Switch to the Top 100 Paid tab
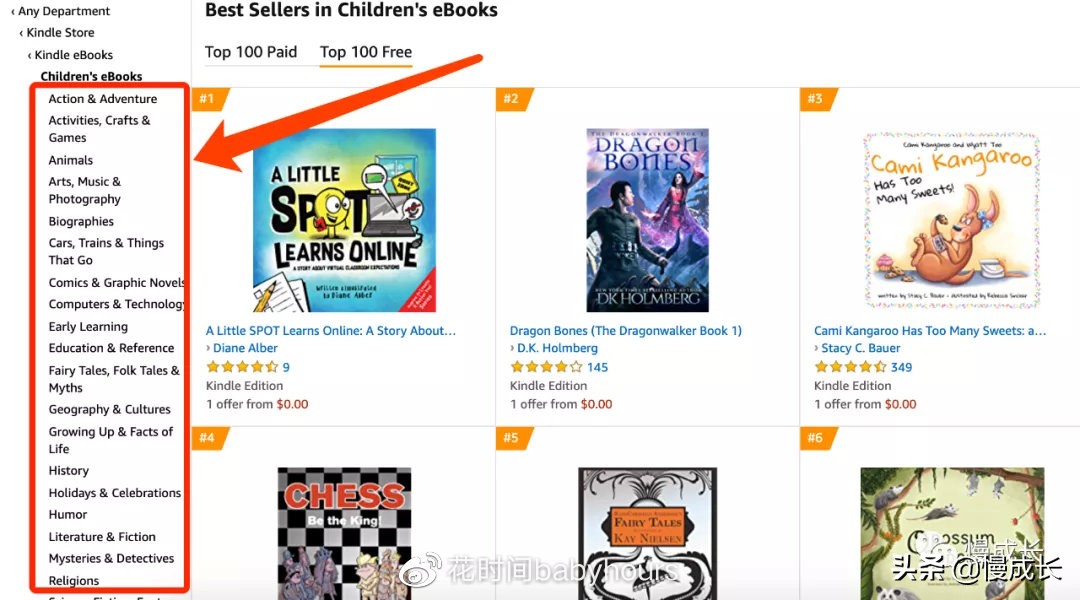Screen dimensions: 1080x600 [x=251, y=52]
